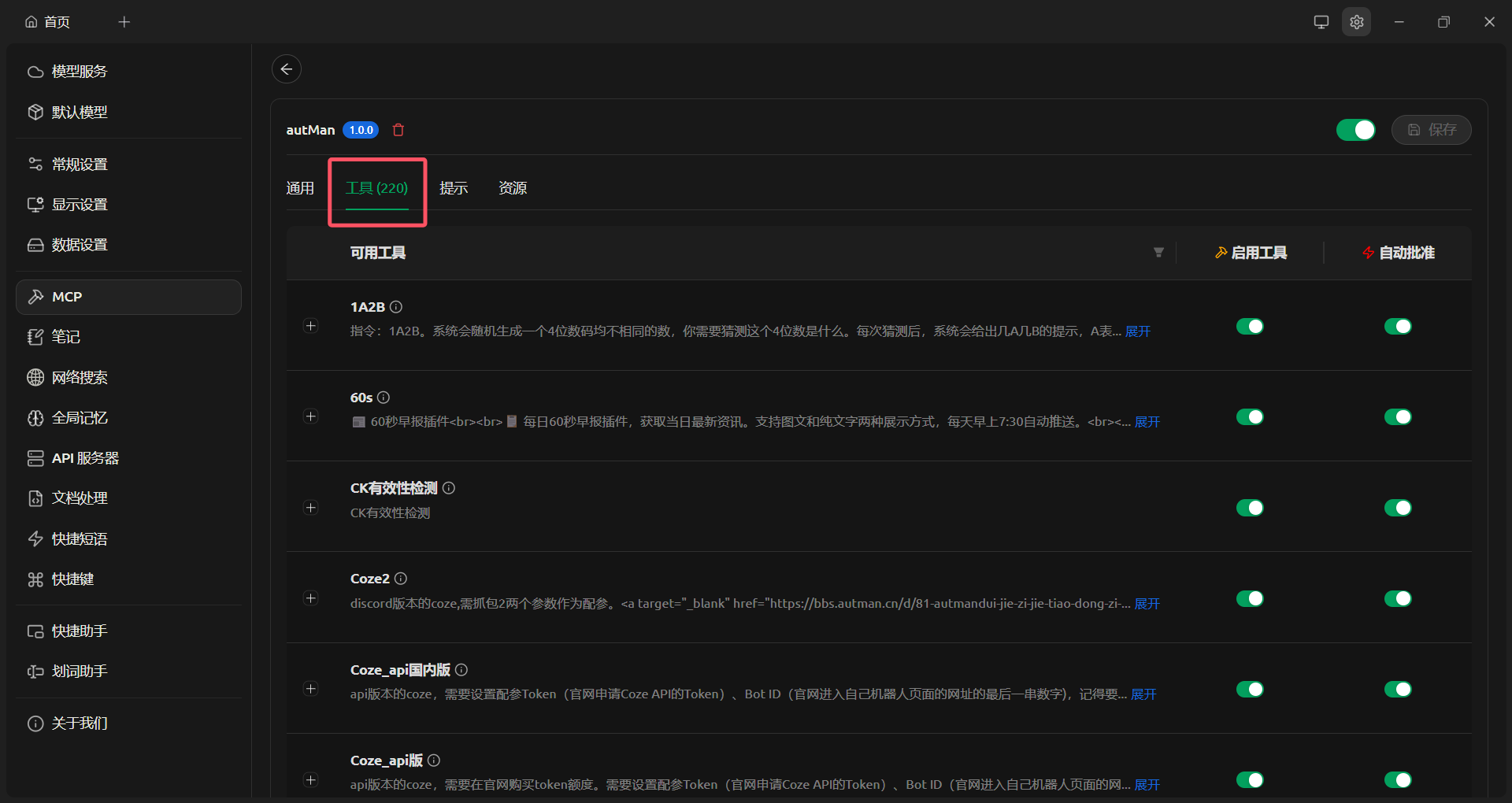Click the red delete icon beside autMan
This screenshot has height=803, width=1512.
pyautogui.click(x=398, y=130)
